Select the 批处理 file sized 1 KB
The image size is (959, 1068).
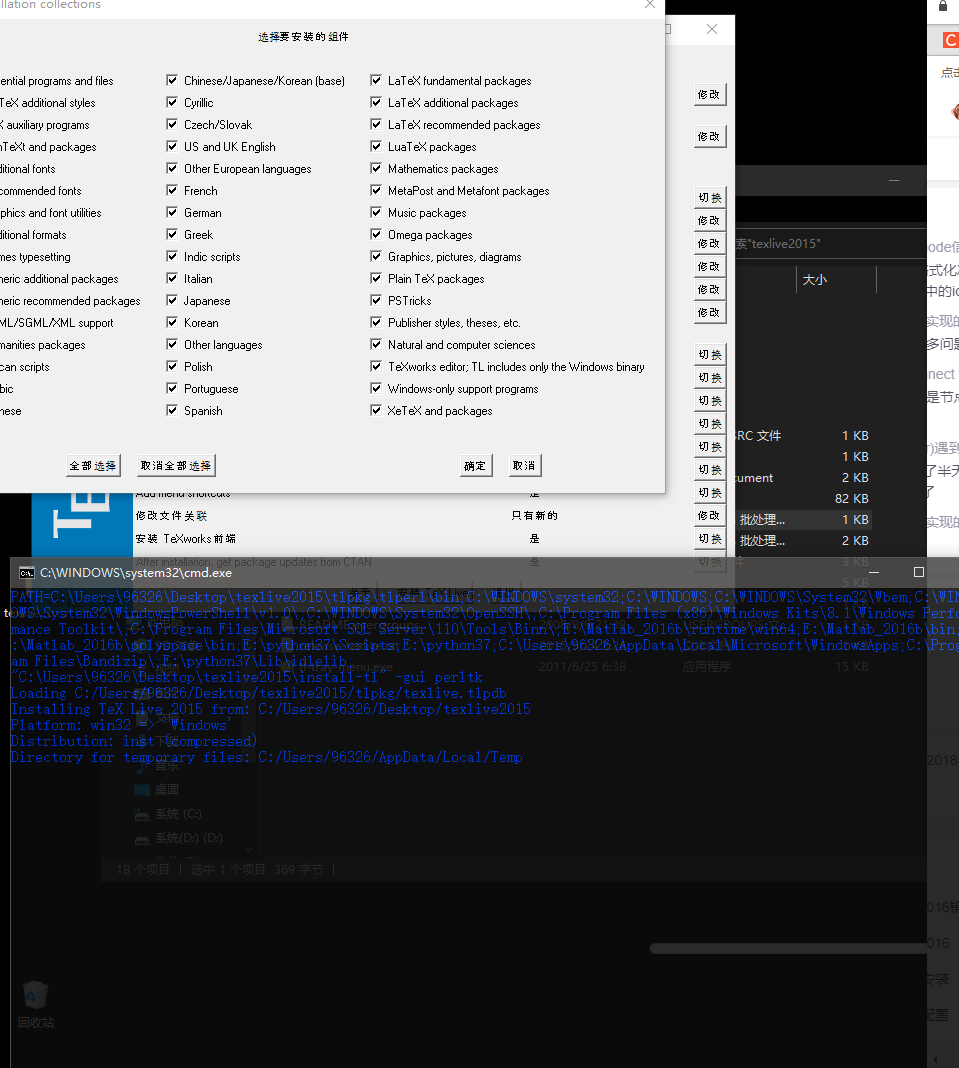804,520
